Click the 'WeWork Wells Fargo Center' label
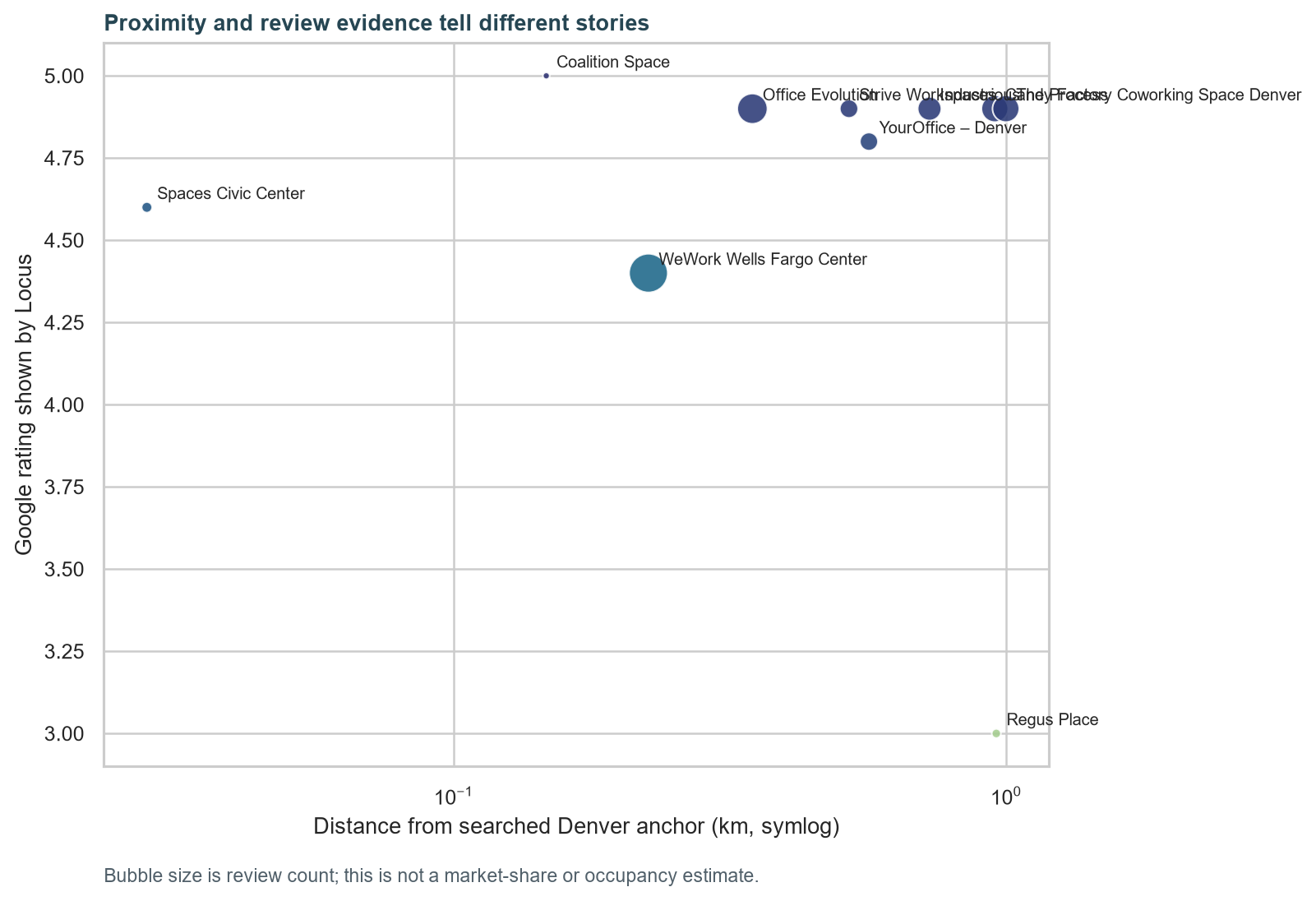This screenshot has width=1316, height=901. [x=763, y=260]
